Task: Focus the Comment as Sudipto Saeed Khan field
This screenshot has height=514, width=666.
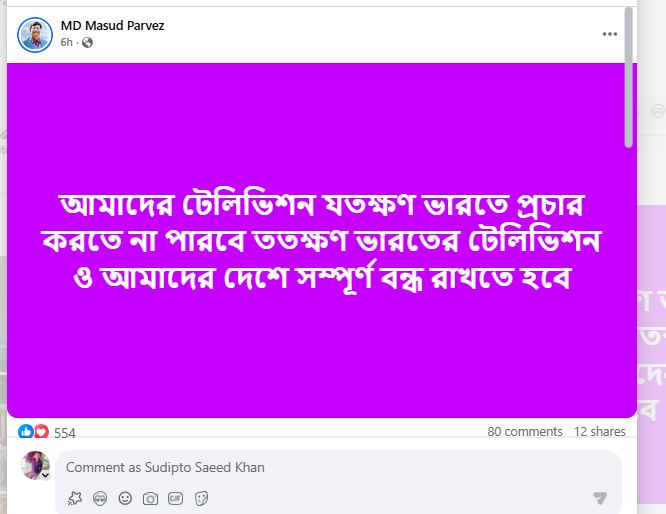Action: coord(338,467)
